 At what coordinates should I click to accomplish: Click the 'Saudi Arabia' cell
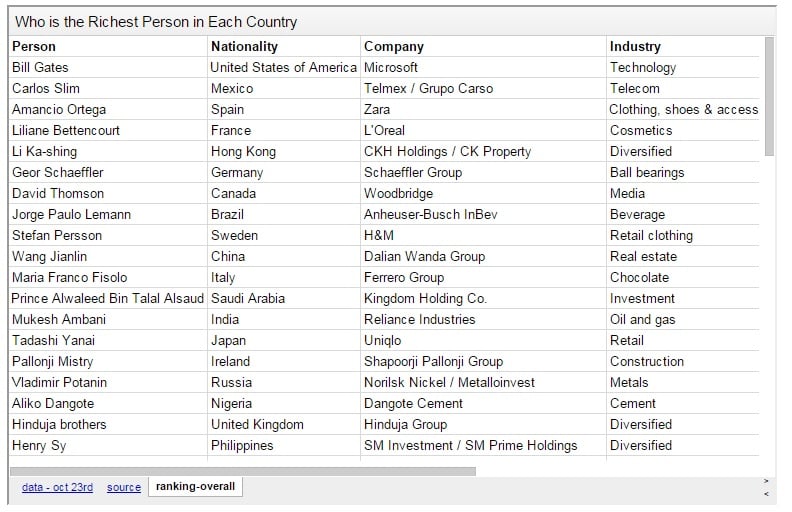pos(248,298)
